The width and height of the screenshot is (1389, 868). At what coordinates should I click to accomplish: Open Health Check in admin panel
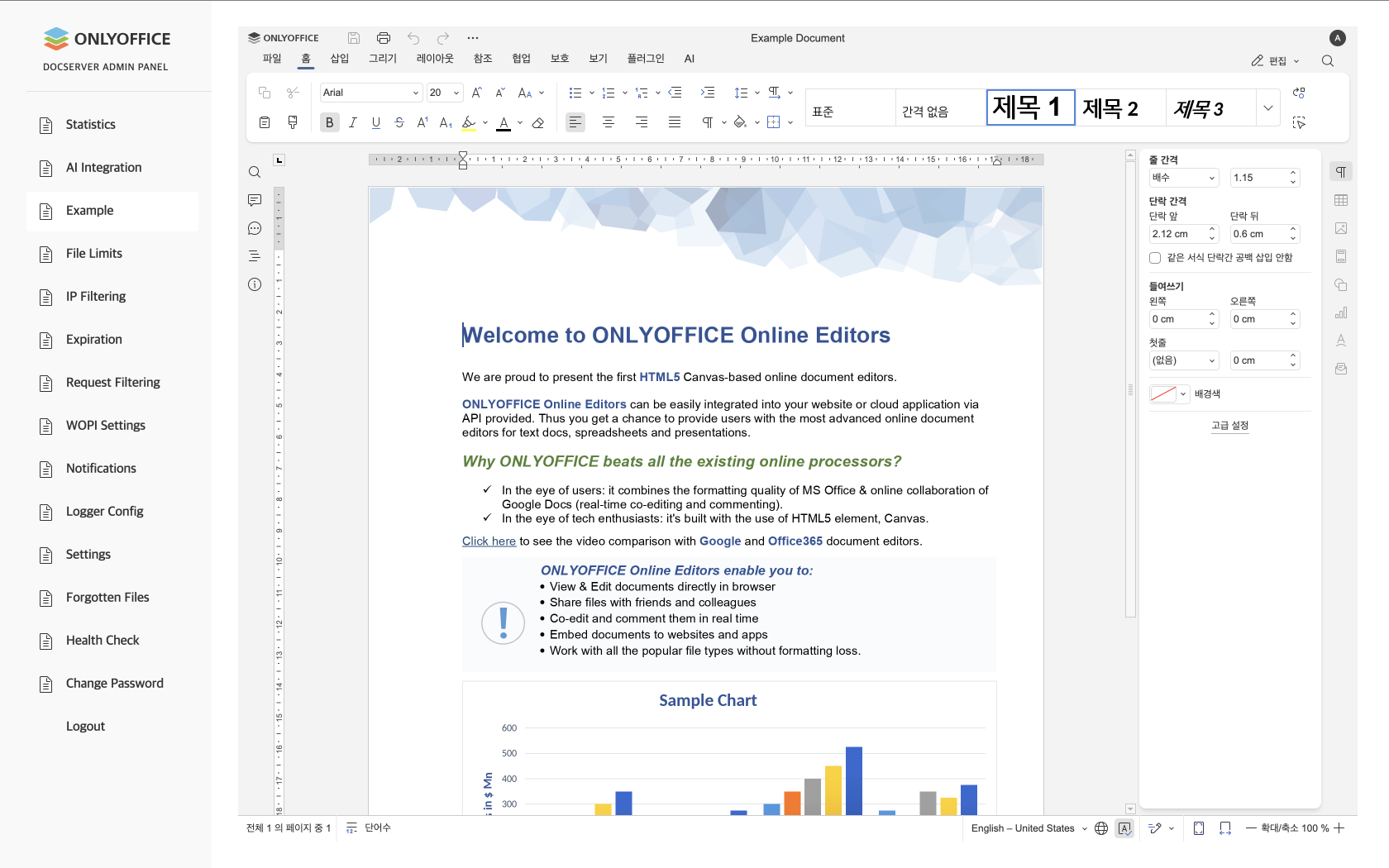[x=103, y=640]
